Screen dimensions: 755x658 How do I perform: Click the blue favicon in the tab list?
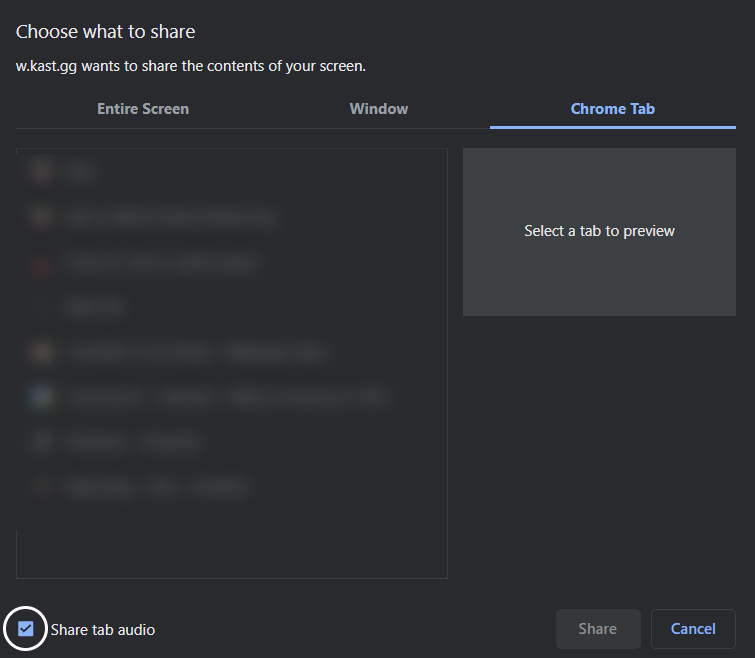(x=41, y=397)
